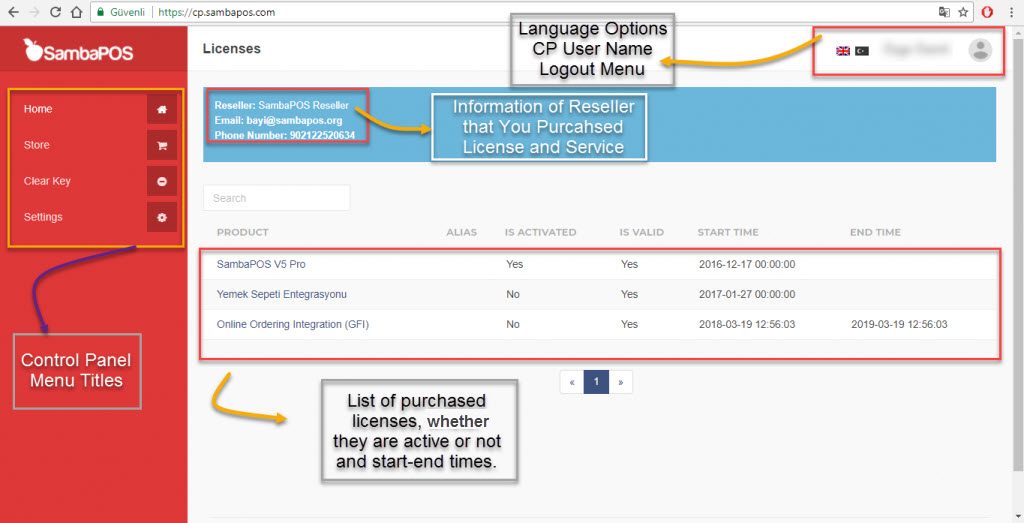Screen dimensions: 1024x523
Task: Switch language with the Turkish flag
Action: (x=862, y=51)
